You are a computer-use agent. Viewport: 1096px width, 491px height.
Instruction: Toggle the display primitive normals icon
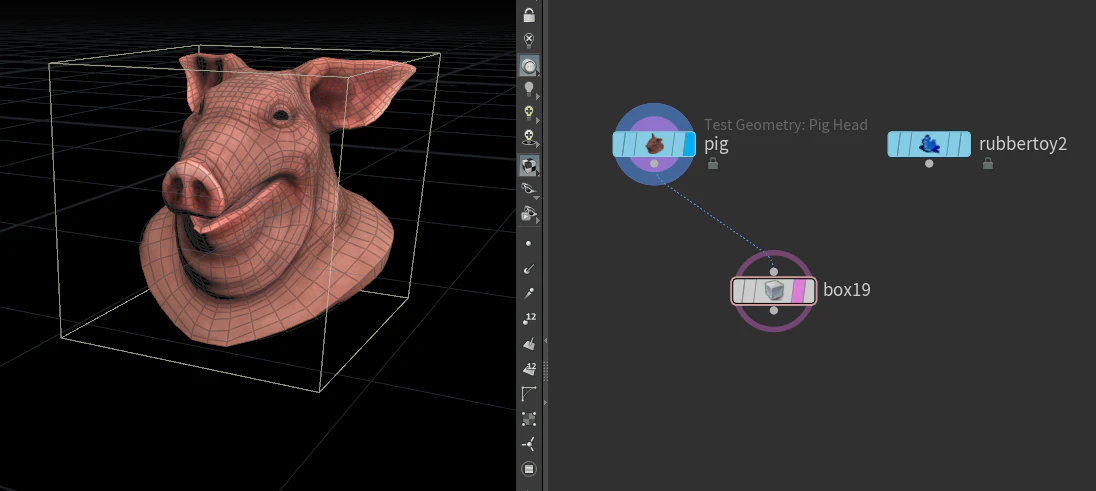click(529, 343)
